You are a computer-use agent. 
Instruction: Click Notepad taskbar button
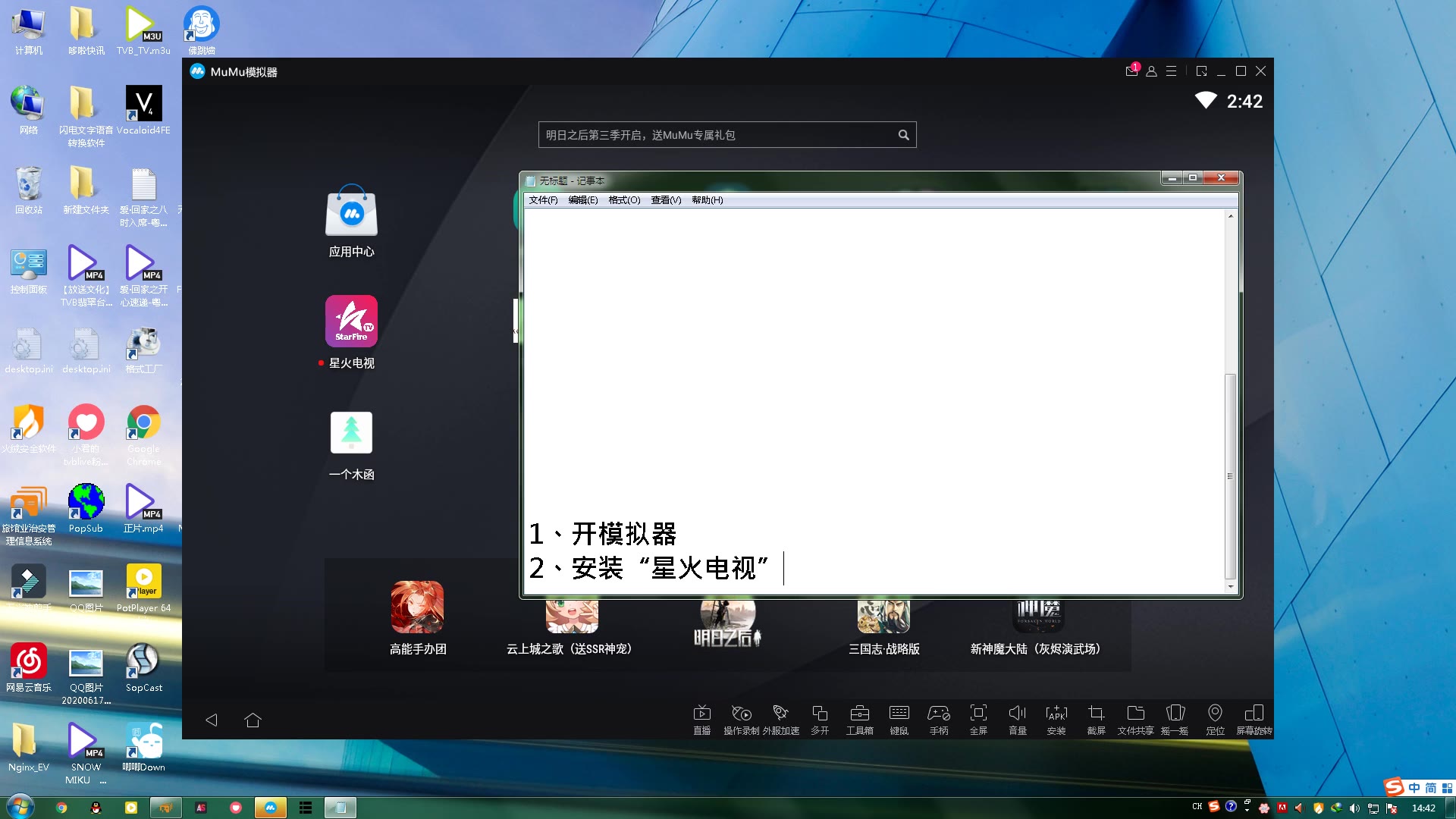tap(340, 808)
